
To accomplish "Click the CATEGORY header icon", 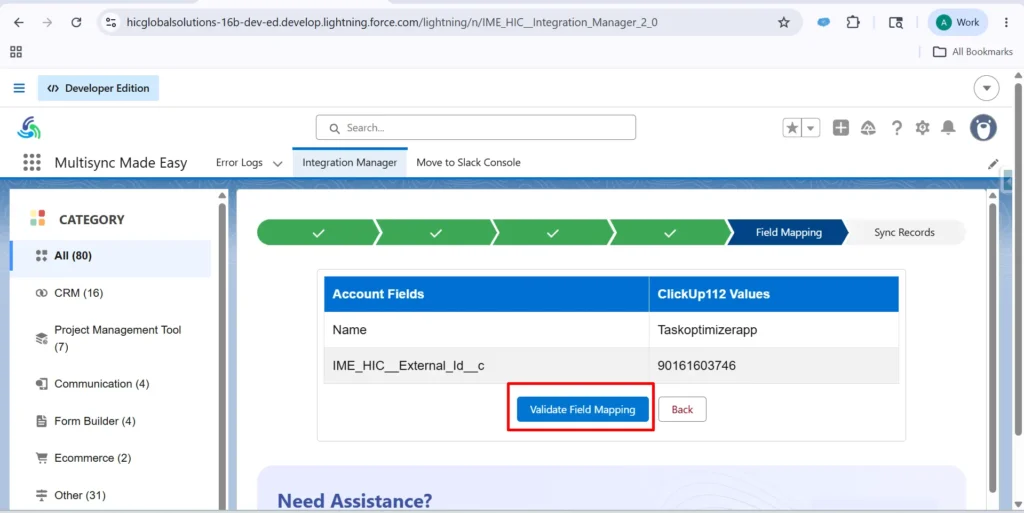I will coord(38,218).
